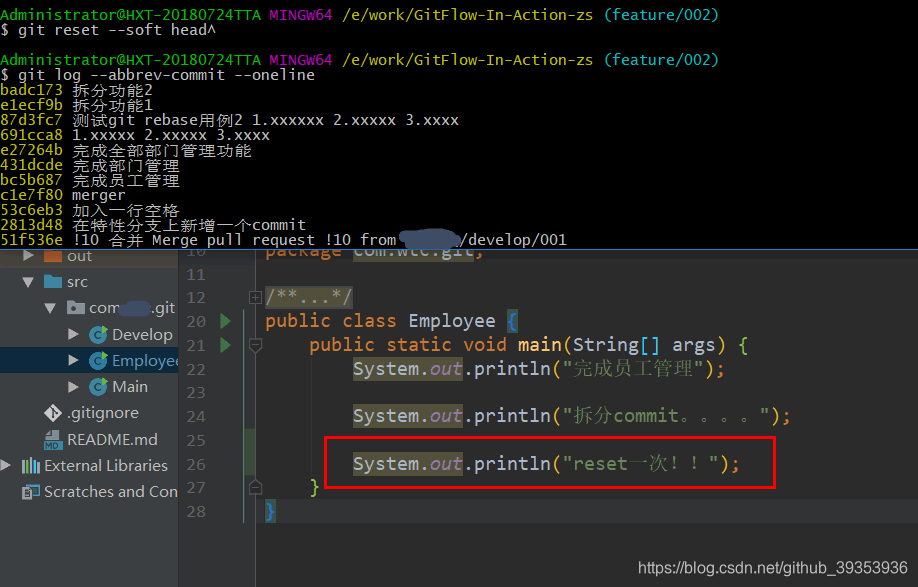Click the .gitignore file icon
Image resolution: width=918 pixels, height=587 pixels.
tap(53, 413)
